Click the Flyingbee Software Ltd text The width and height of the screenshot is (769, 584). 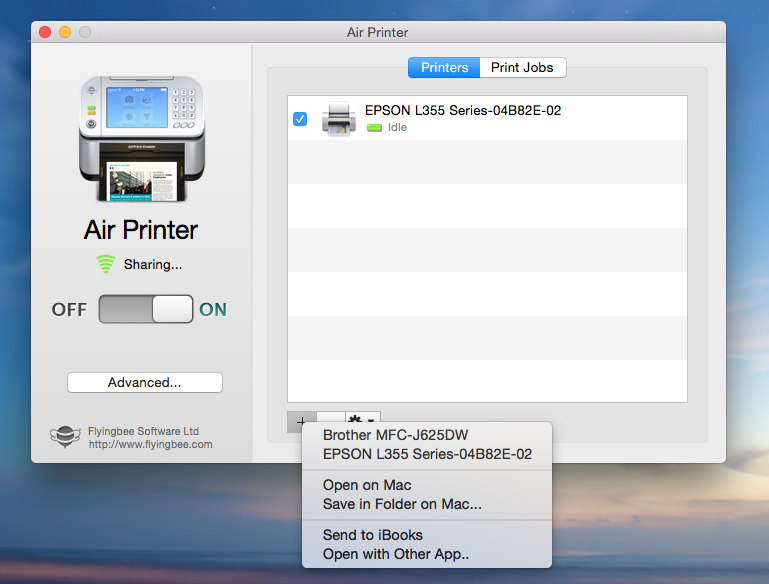(143, 432)
